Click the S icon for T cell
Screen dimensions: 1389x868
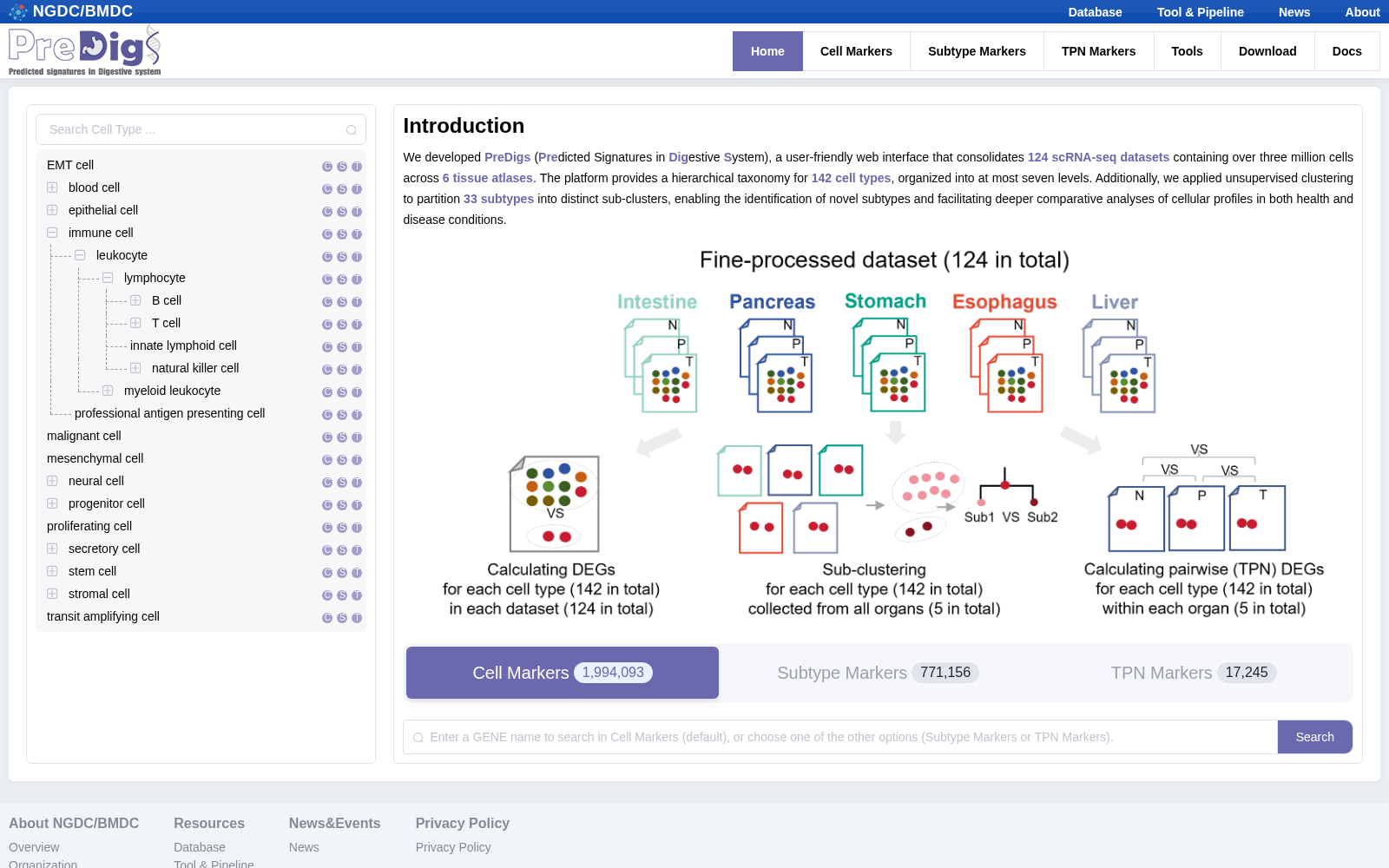point(342,325)
